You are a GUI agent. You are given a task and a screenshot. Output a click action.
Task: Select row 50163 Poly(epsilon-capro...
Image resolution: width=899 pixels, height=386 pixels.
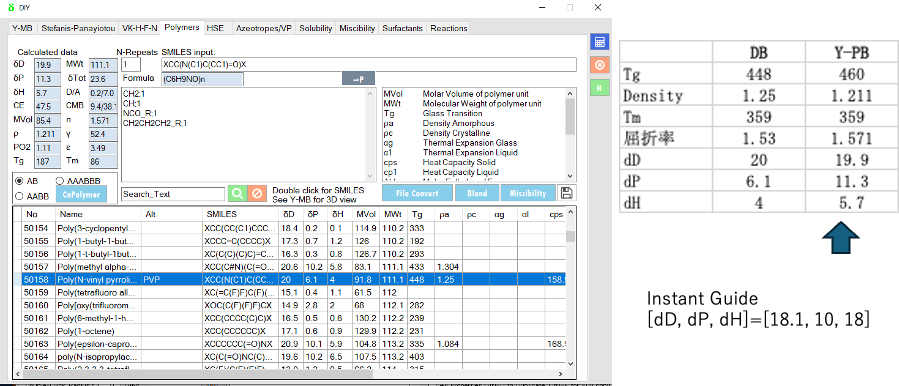[290, 344]
